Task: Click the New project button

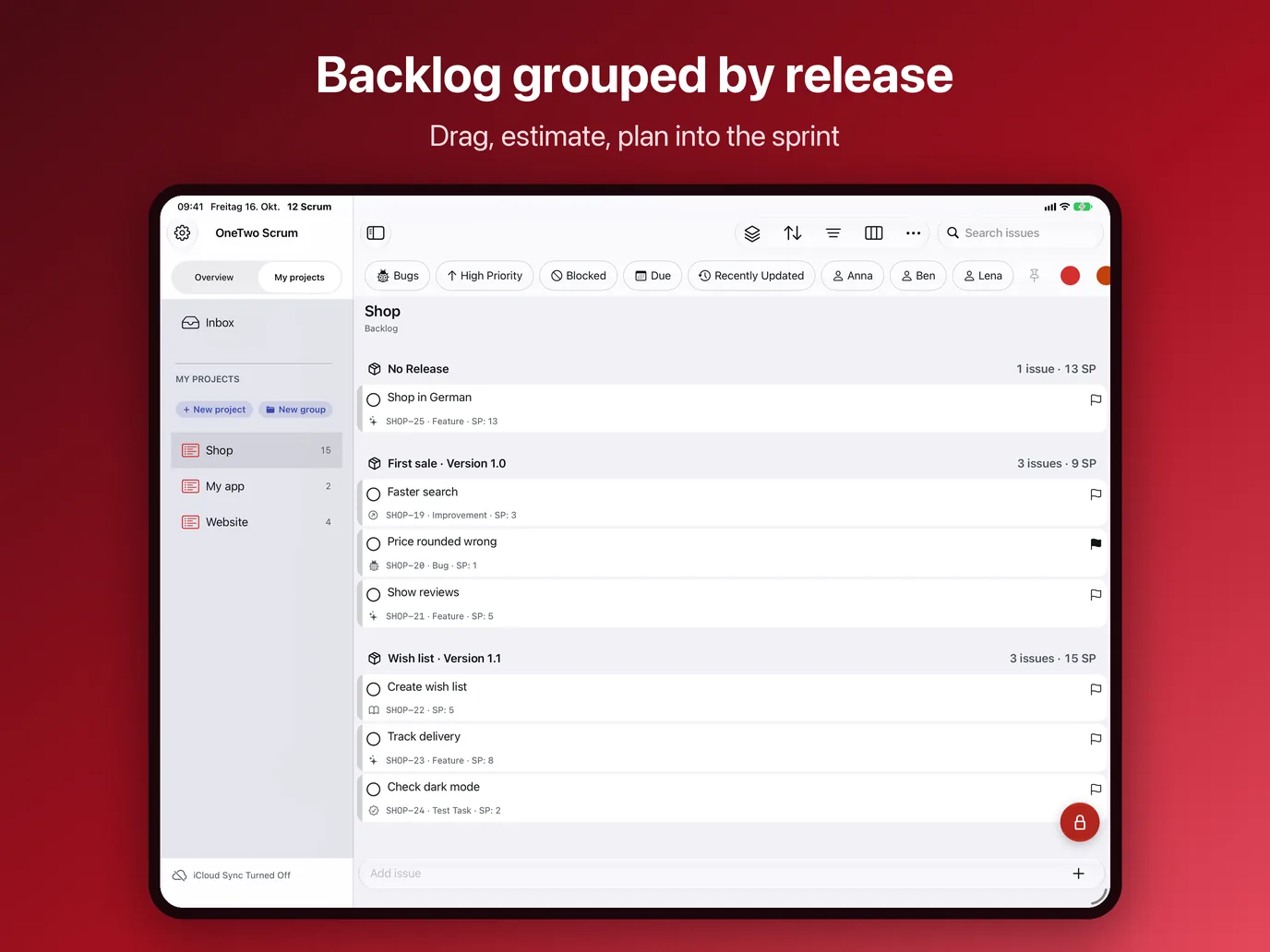Action: (x=214, y=410)
